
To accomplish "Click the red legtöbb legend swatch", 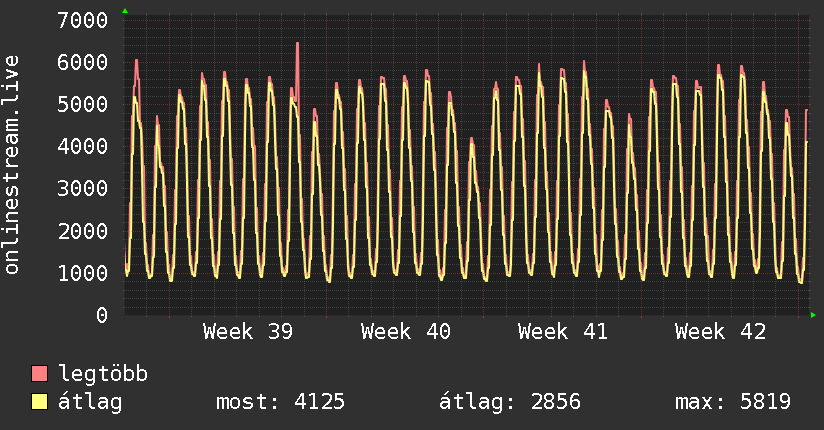I will click(x=40, y=374).
